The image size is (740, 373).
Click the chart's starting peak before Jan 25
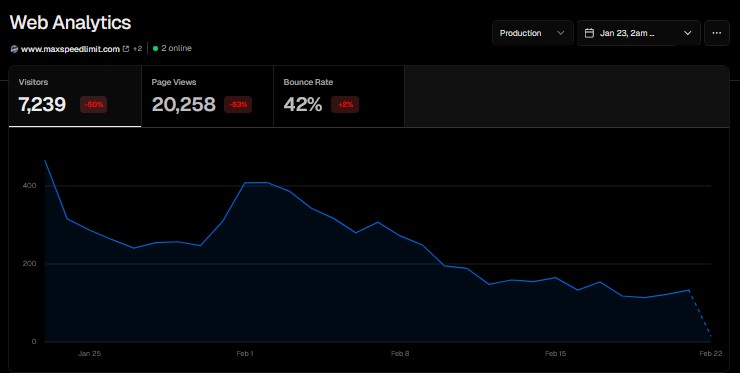(x=45, y=161)
